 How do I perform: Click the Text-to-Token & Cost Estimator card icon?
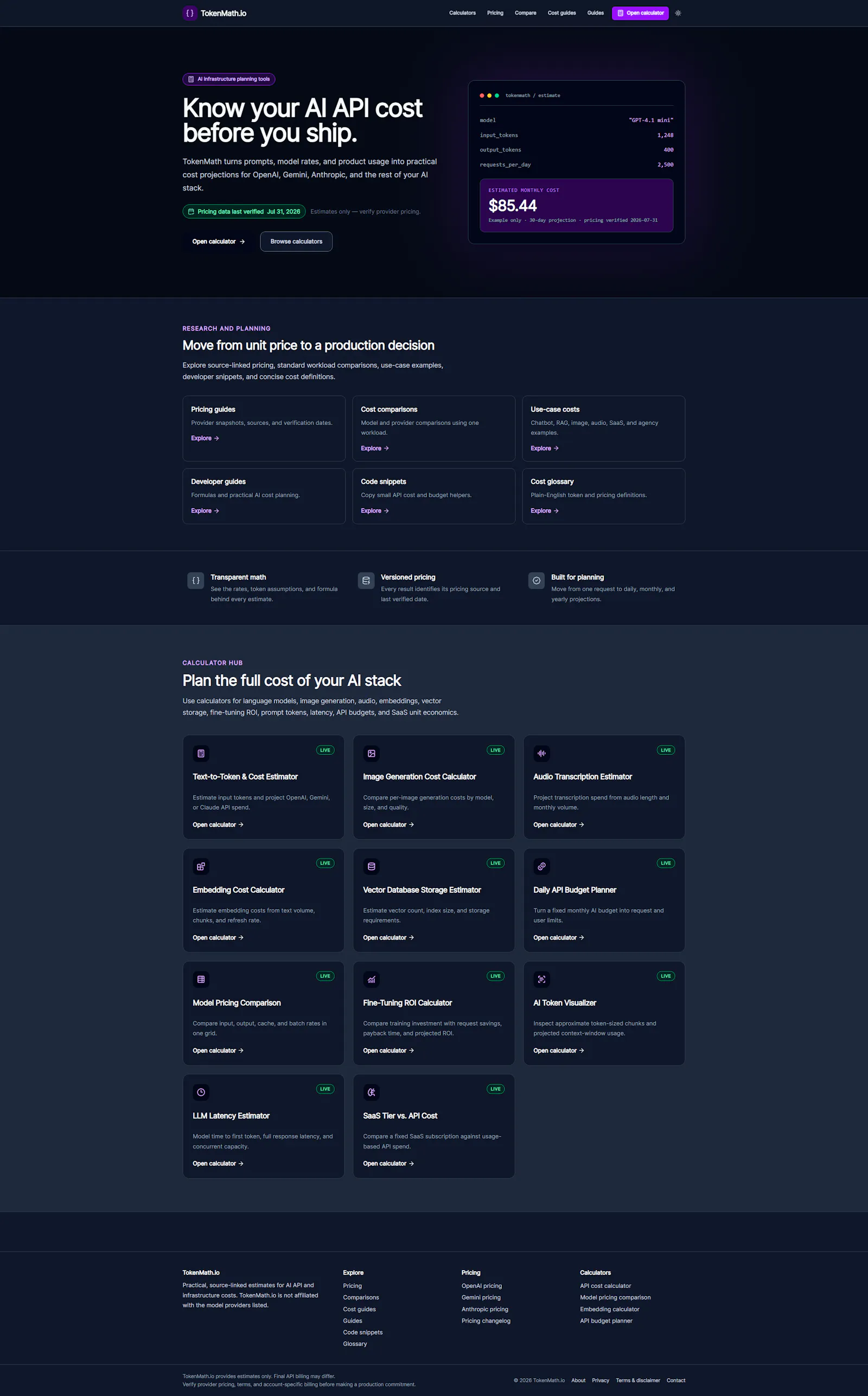201,753
